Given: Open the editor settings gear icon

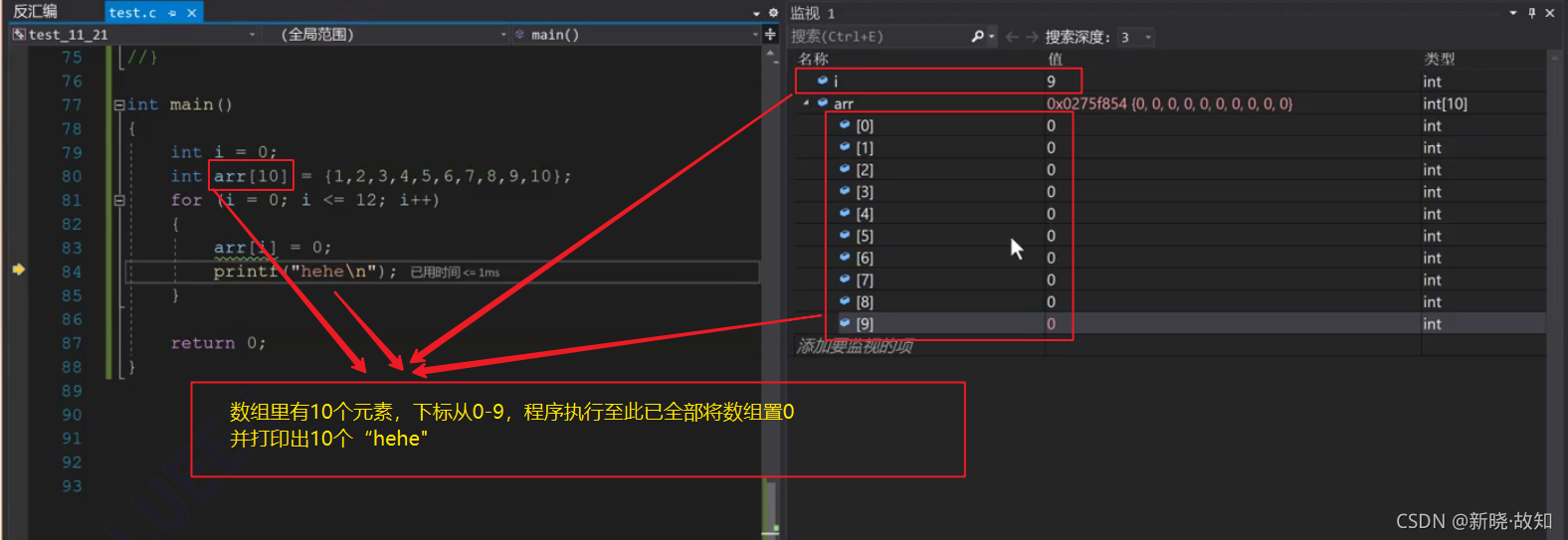Looking at the screenshot, I should [773, 13].
